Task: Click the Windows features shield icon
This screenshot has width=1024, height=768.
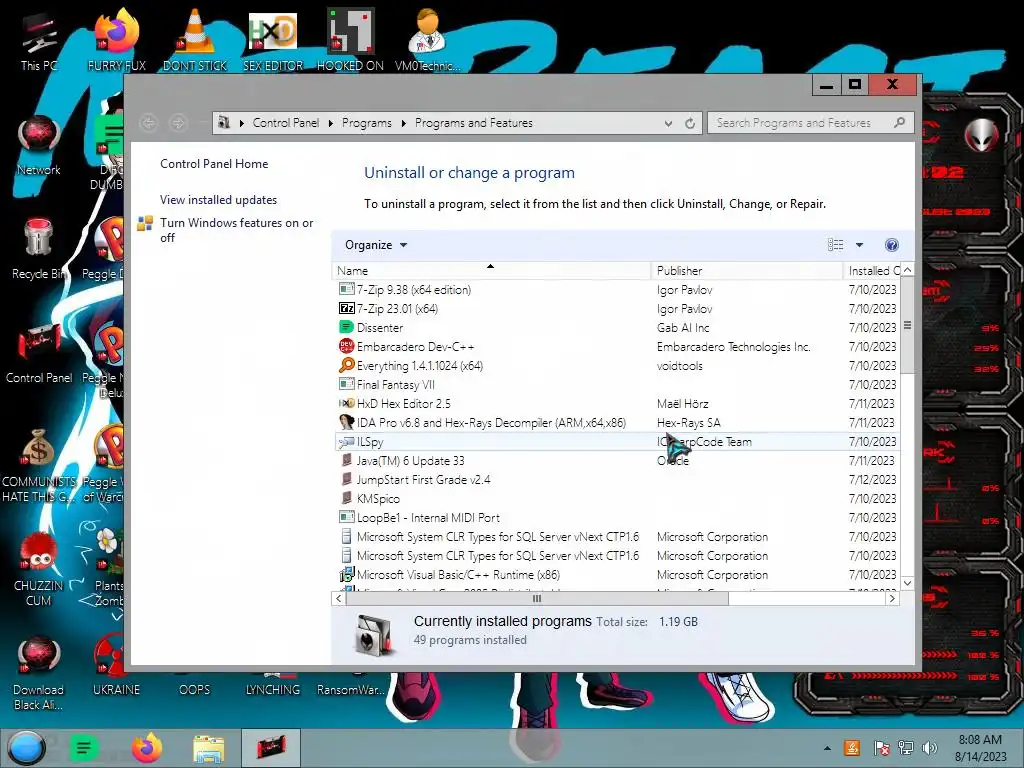Action: point(145,223)
